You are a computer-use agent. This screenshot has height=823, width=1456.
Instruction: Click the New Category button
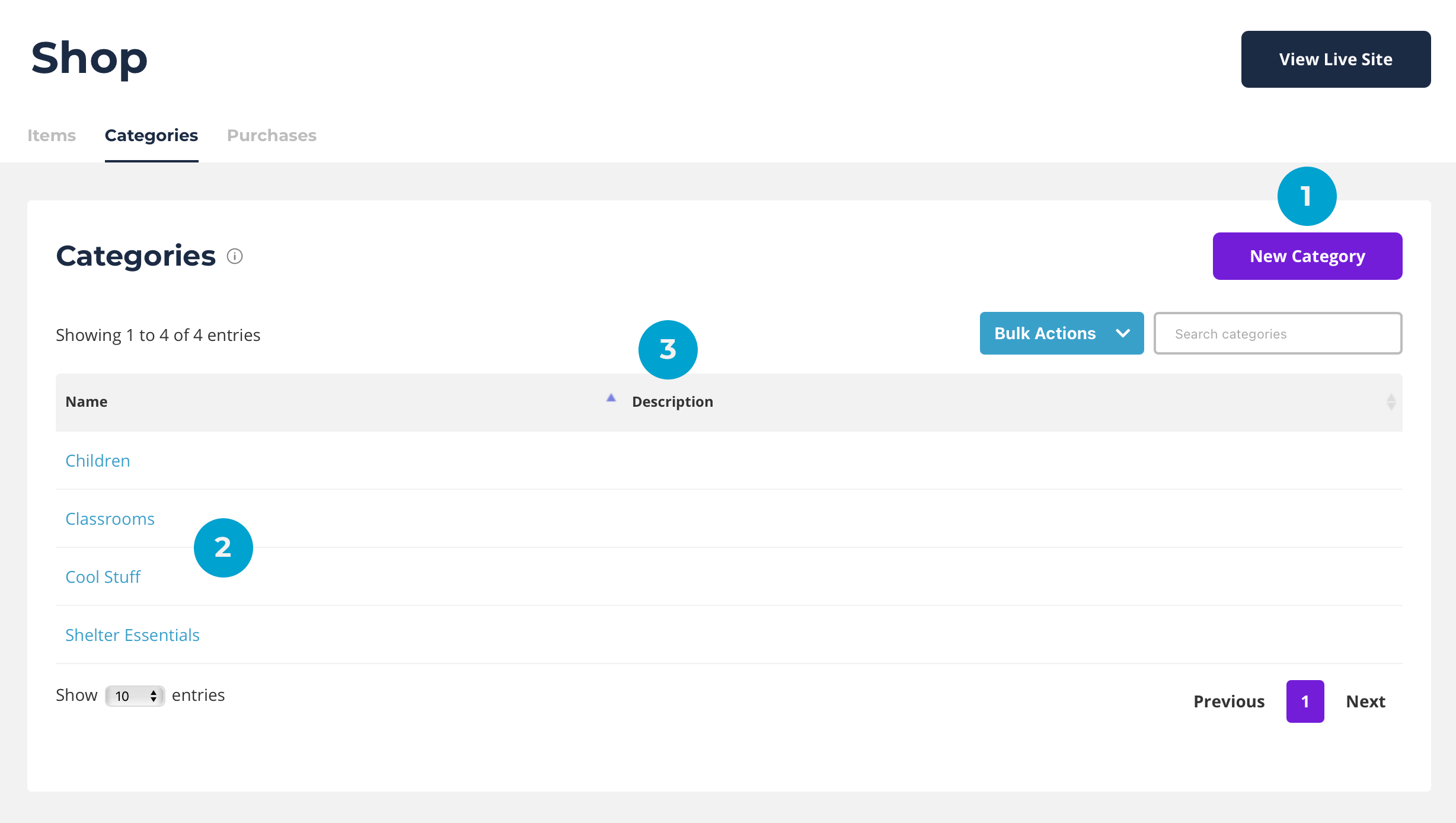point(1307,256)
